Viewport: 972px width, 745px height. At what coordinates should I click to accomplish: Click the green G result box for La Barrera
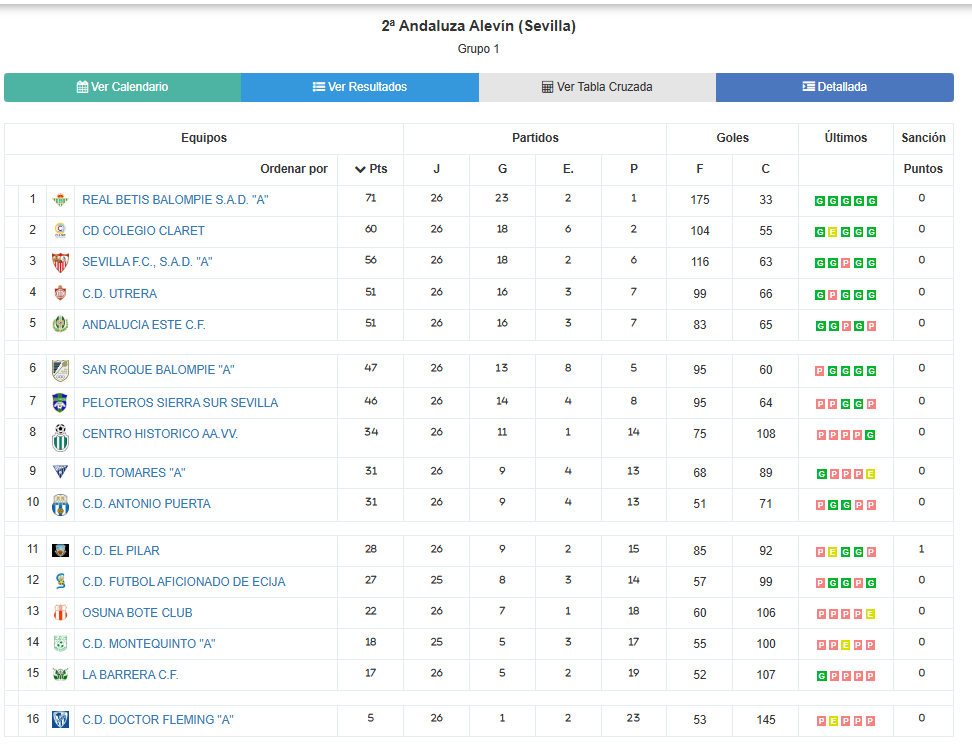[x=821, y=676]
